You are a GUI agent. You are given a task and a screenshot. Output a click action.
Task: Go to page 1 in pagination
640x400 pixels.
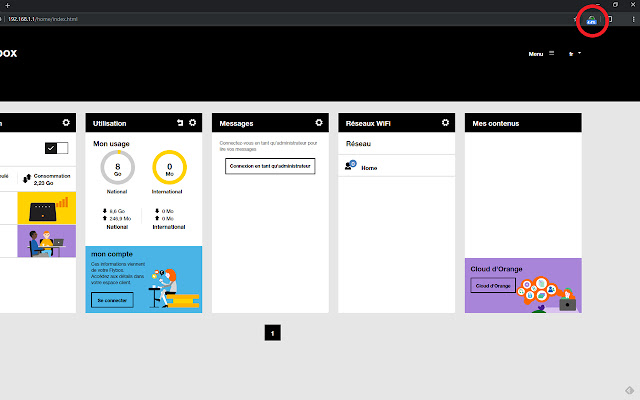click(x=273, y=333)
